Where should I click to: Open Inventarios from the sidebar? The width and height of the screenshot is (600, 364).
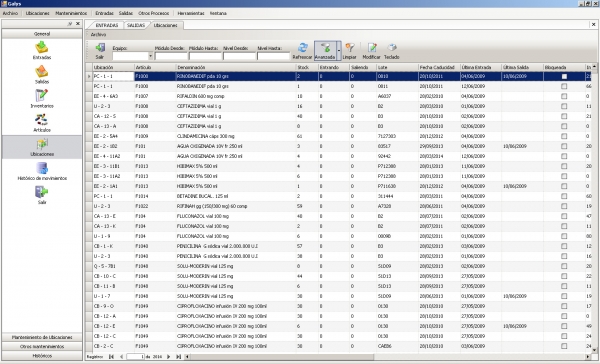click(42, 98)
